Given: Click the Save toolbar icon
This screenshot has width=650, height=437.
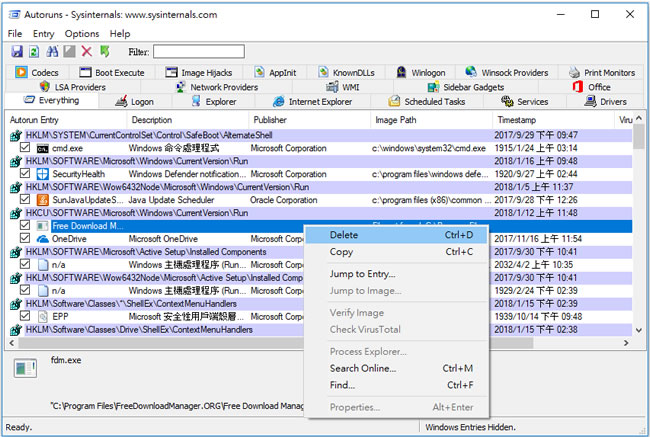Looking at the screenshot, I should (17, 51).
